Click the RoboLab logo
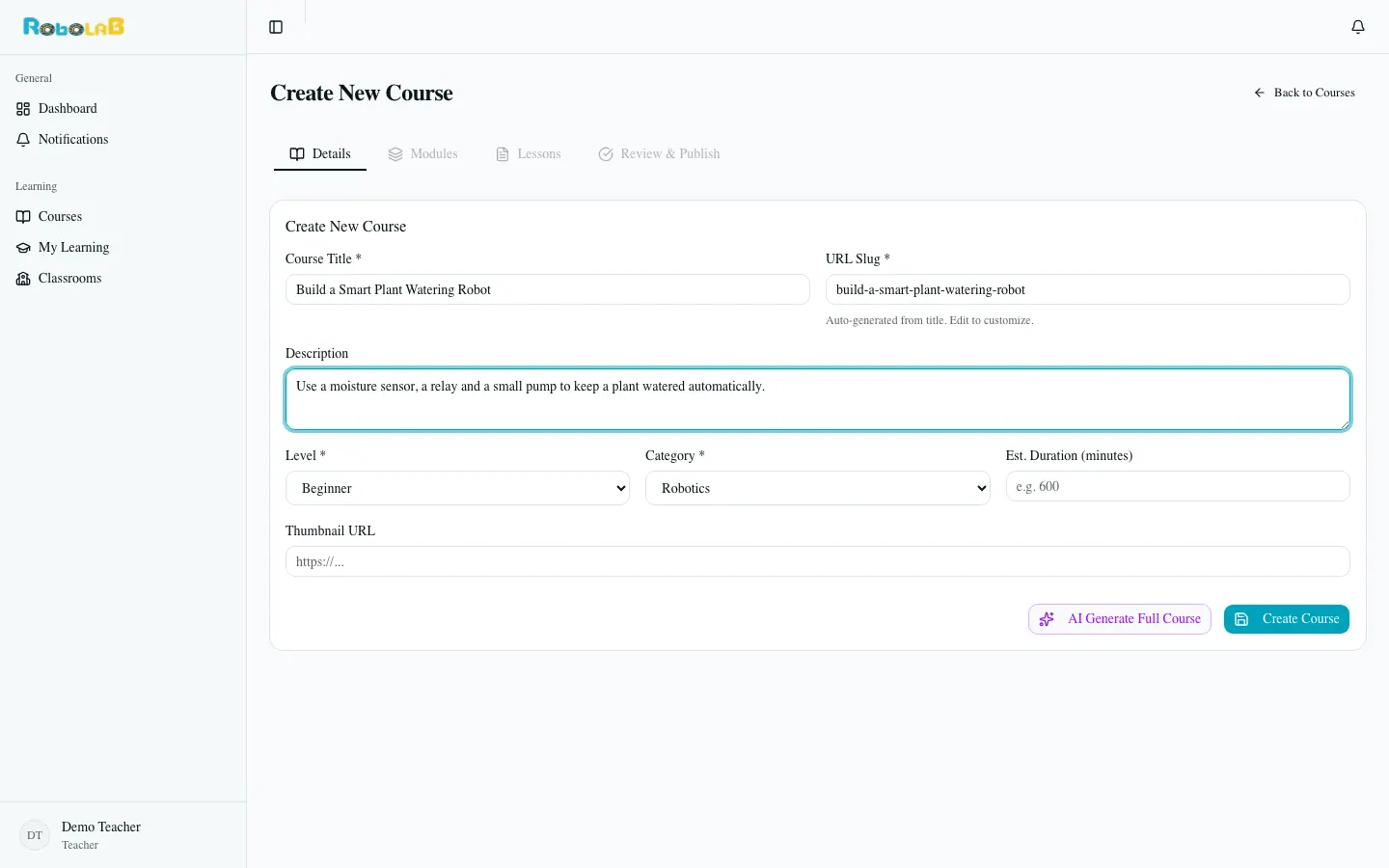 [73, 27]
